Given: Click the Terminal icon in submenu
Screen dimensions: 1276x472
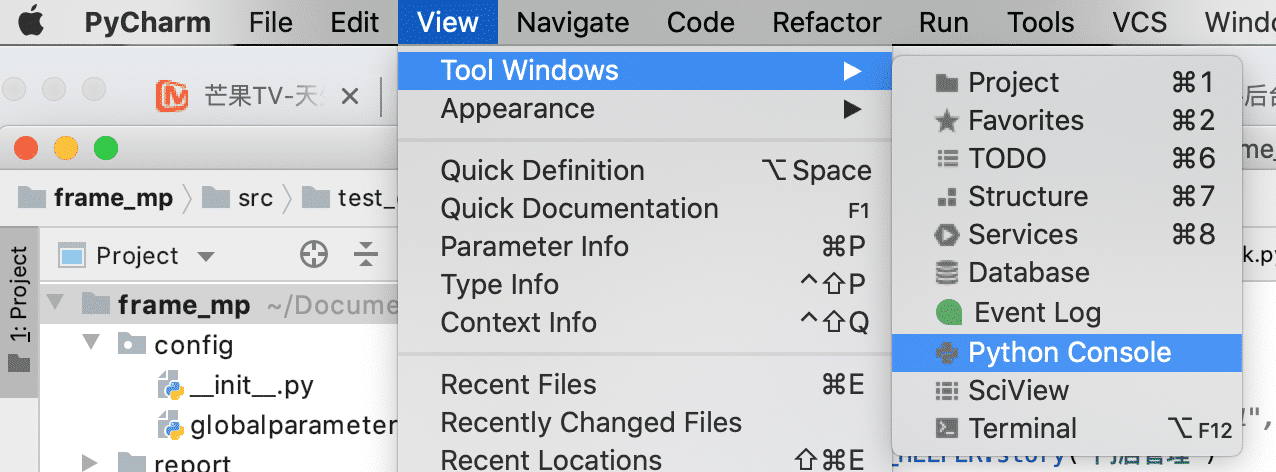Looking at the screenshot, I should [946, 429].
